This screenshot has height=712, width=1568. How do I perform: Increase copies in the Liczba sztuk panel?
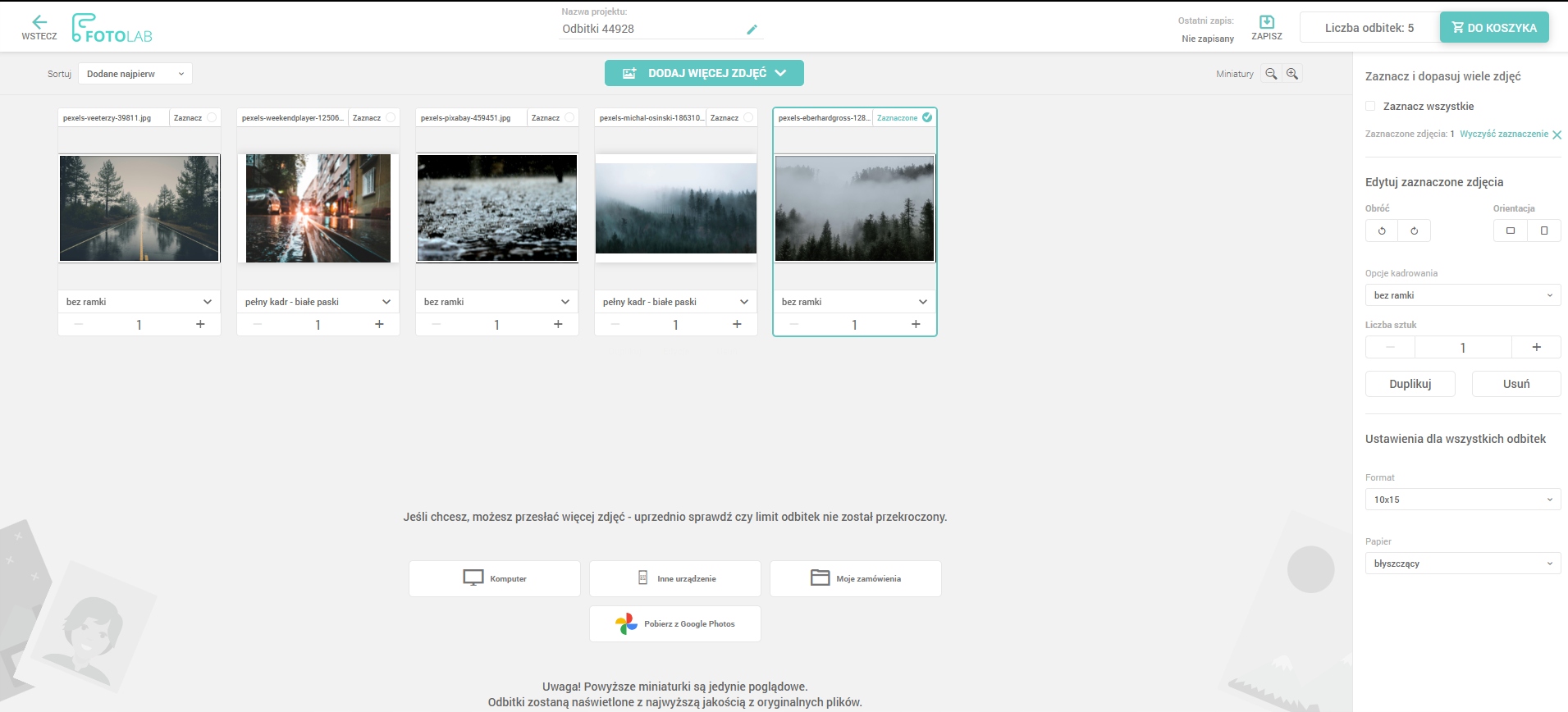point(1536,347)
